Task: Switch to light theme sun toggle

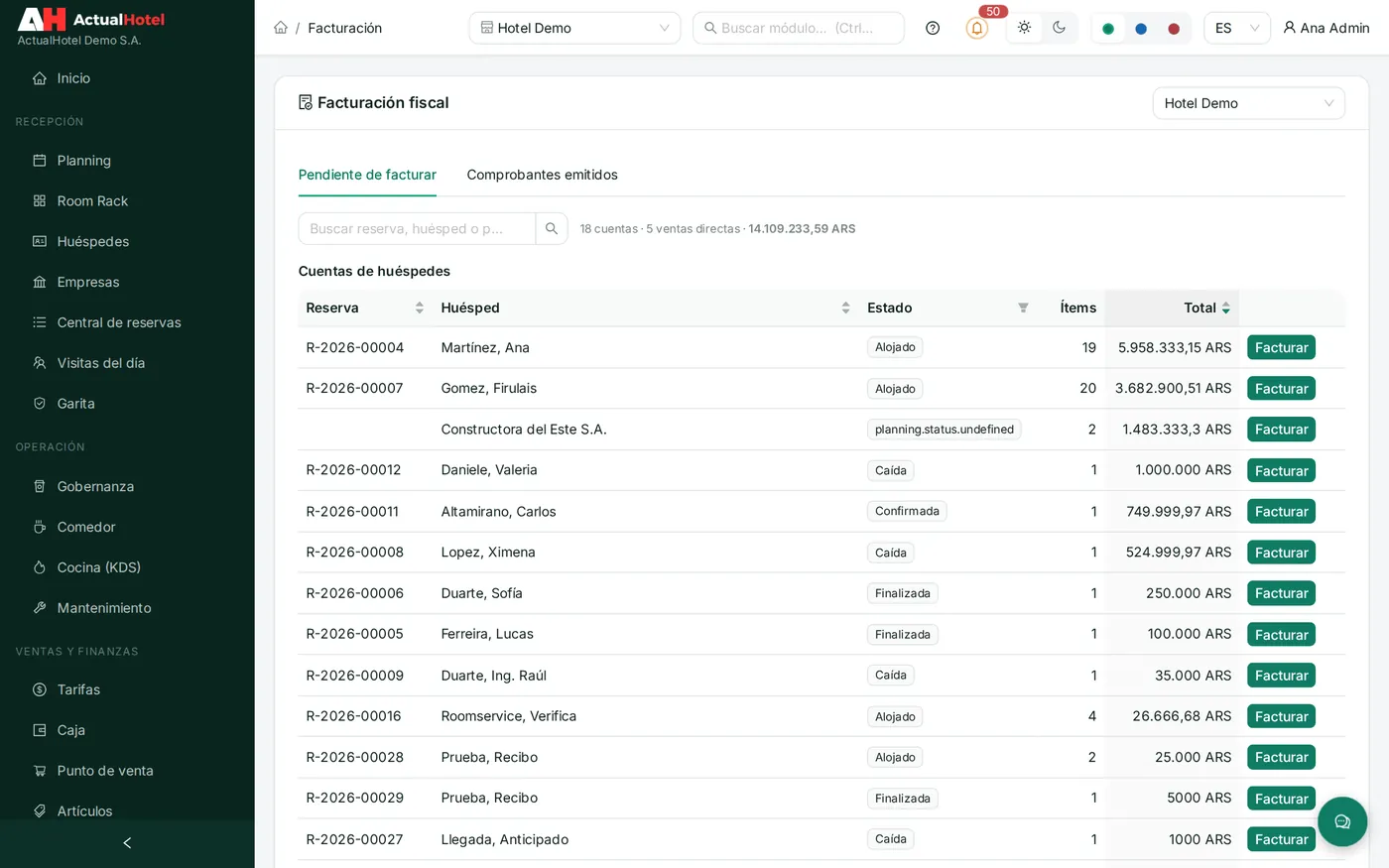Action: (x=1024, y=28)
